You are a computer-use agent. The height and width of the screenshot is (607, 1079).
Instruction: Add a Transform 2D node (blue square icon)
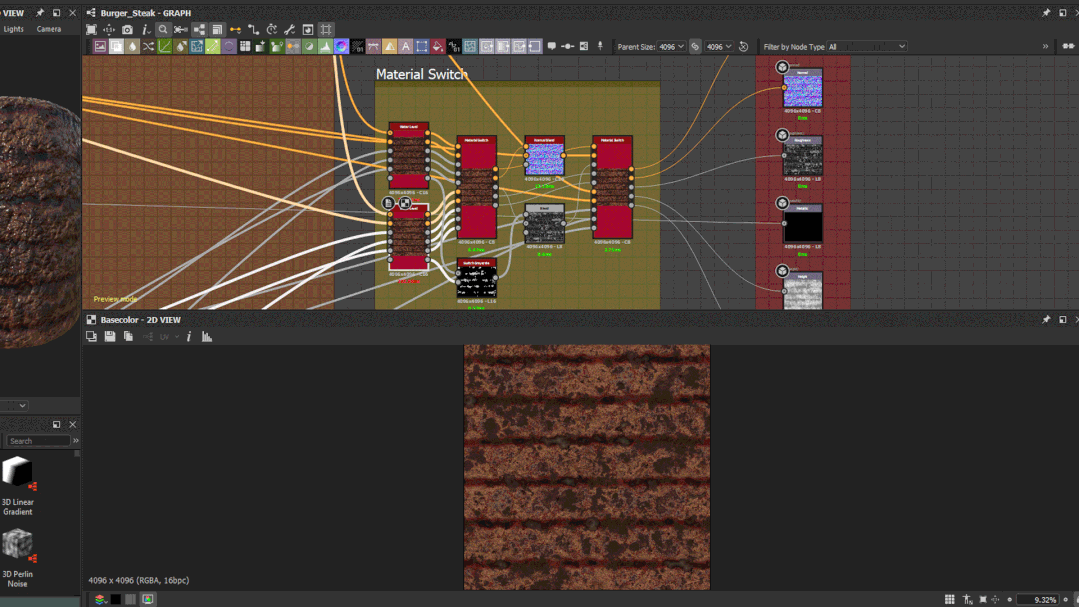pyautogui.click(x=421, y=47)
